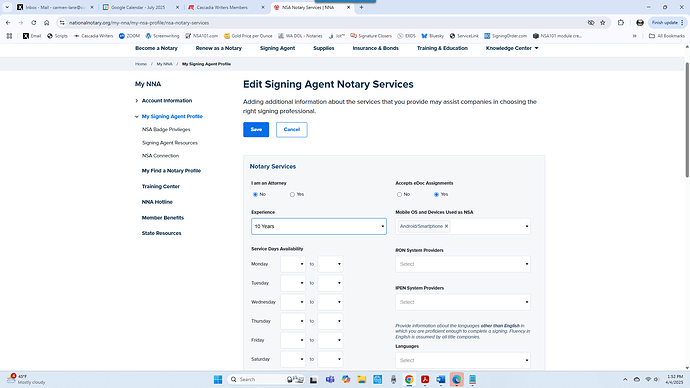Open Friday end time dropdown
Screen dimensions: 690x388
tap(330, 340)
